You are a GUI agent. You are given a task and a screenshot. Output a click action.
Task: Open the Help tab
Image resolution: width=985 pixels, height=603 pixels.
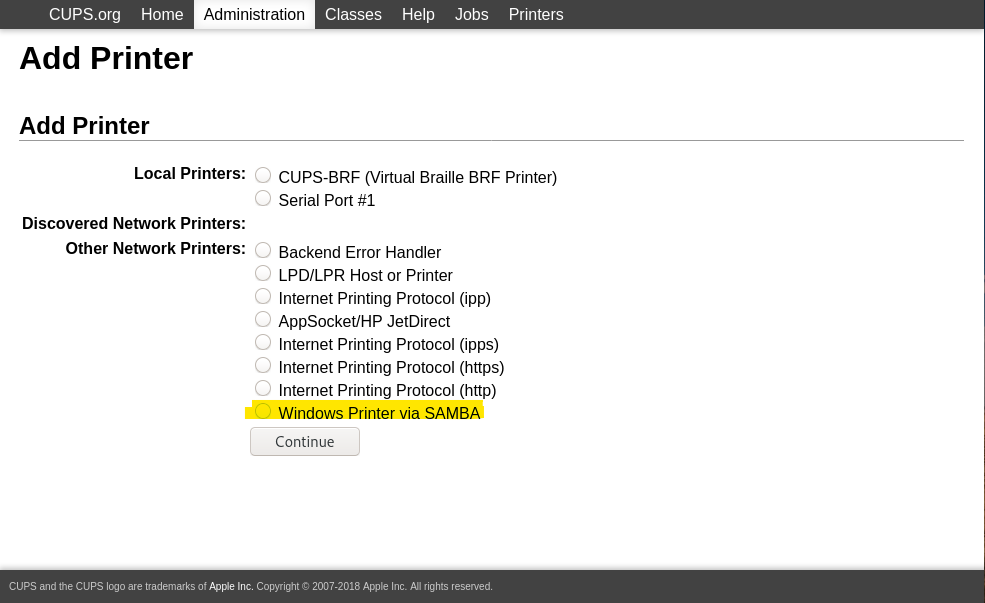tap(418, 14)
